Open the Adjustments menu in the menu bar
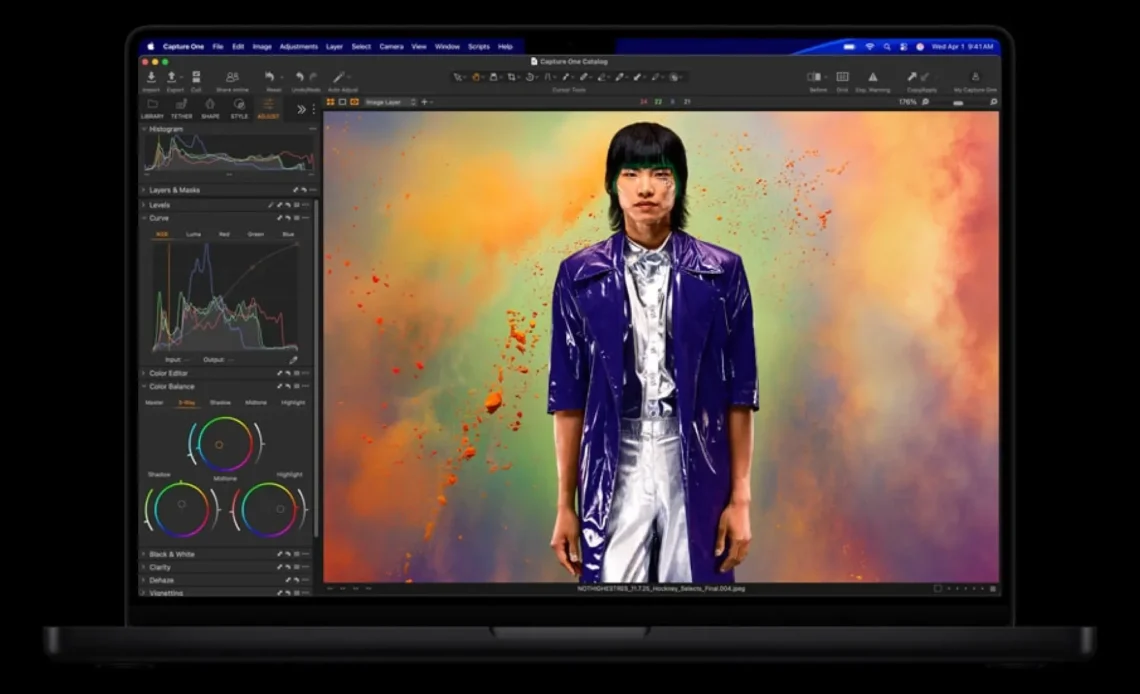Screen dimensions: 1140x694 pyautogui.click(x=298, y=47)
